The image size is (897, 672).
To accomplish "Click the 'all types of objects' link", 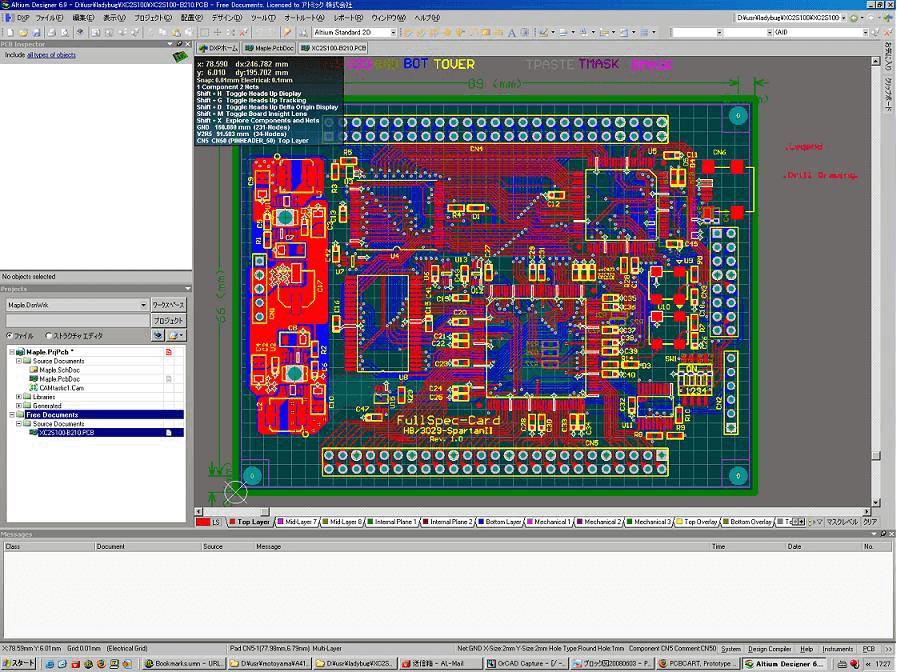I will coord(51,55).
